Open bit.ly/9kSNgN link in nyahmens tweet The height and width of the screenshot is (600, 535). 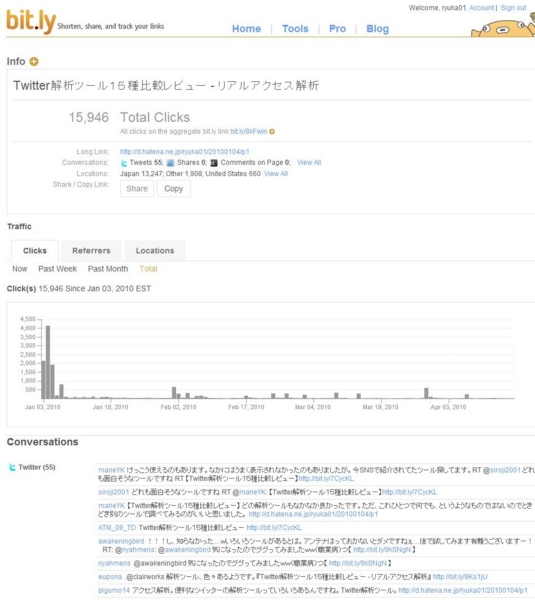point(358,563)
